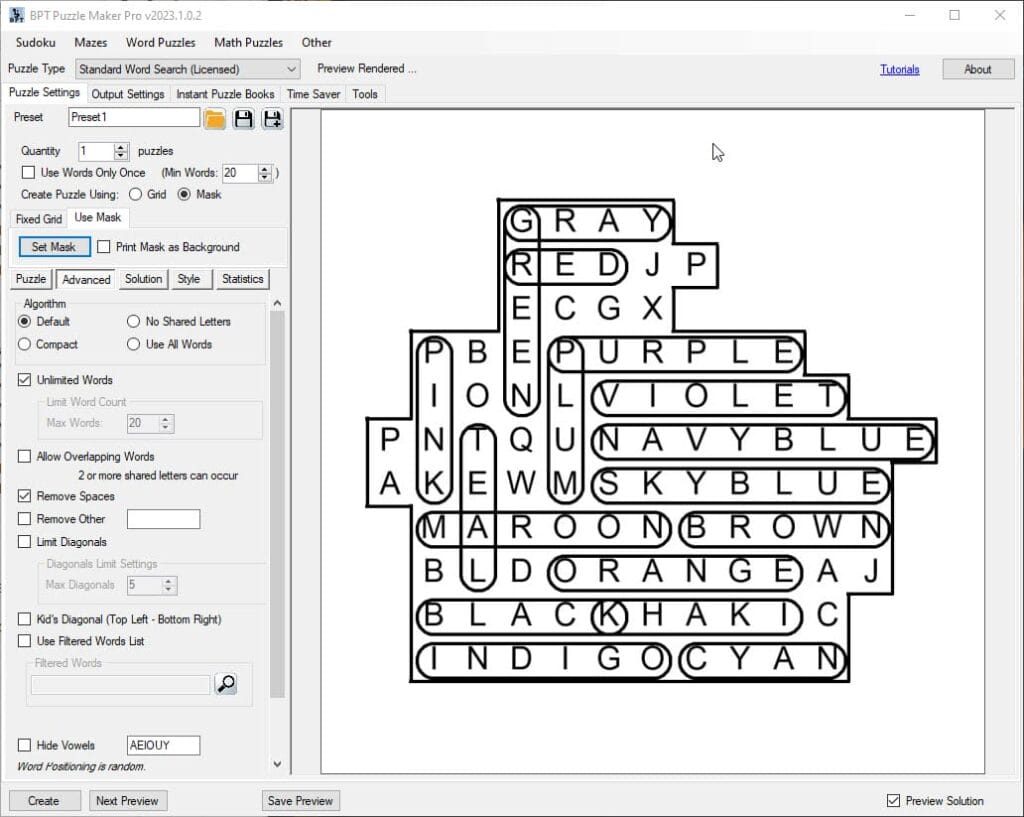Open a preset with the folder icon
The width and height of the screenshot is (1024, 817).
pos(215,119)
